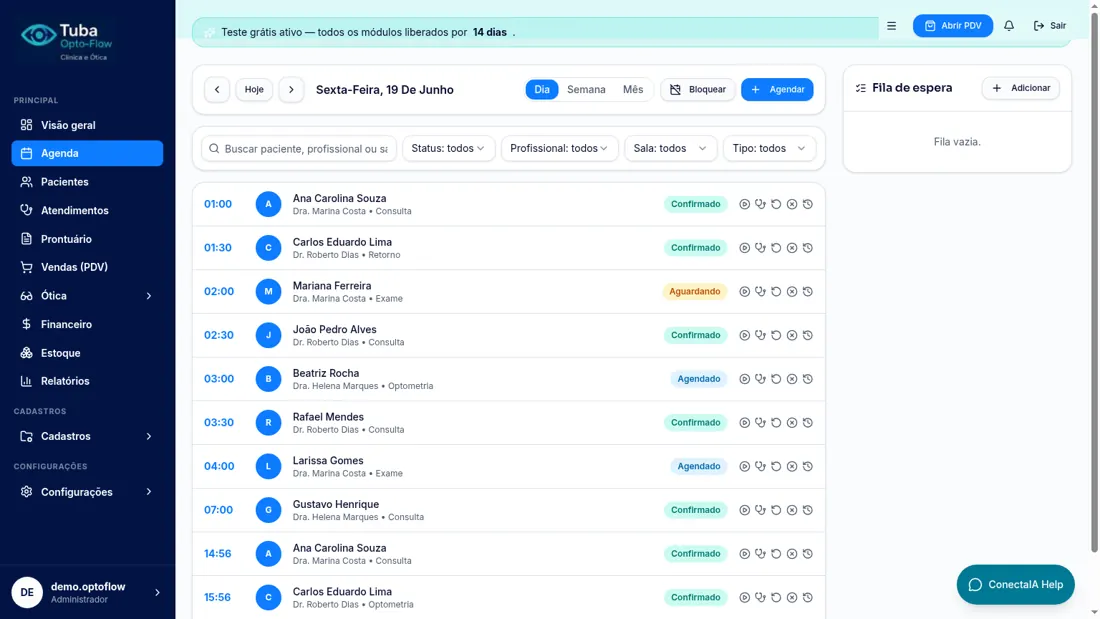Open Visão geral in the sidebar
The height and width of the screenshot is (619, 1100).
tap(87, 125)
